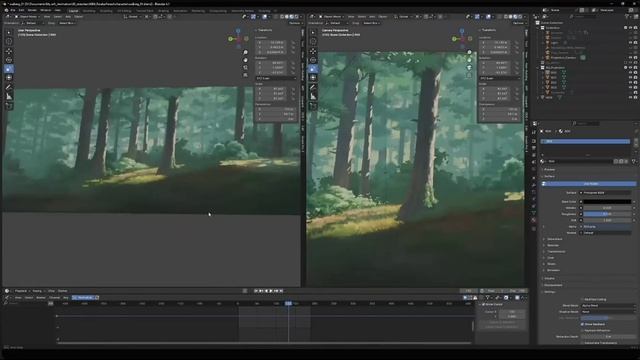Select the Annotate tool in left viewport
The height and width of the screenshot is (360, 640).
(9, 87)
